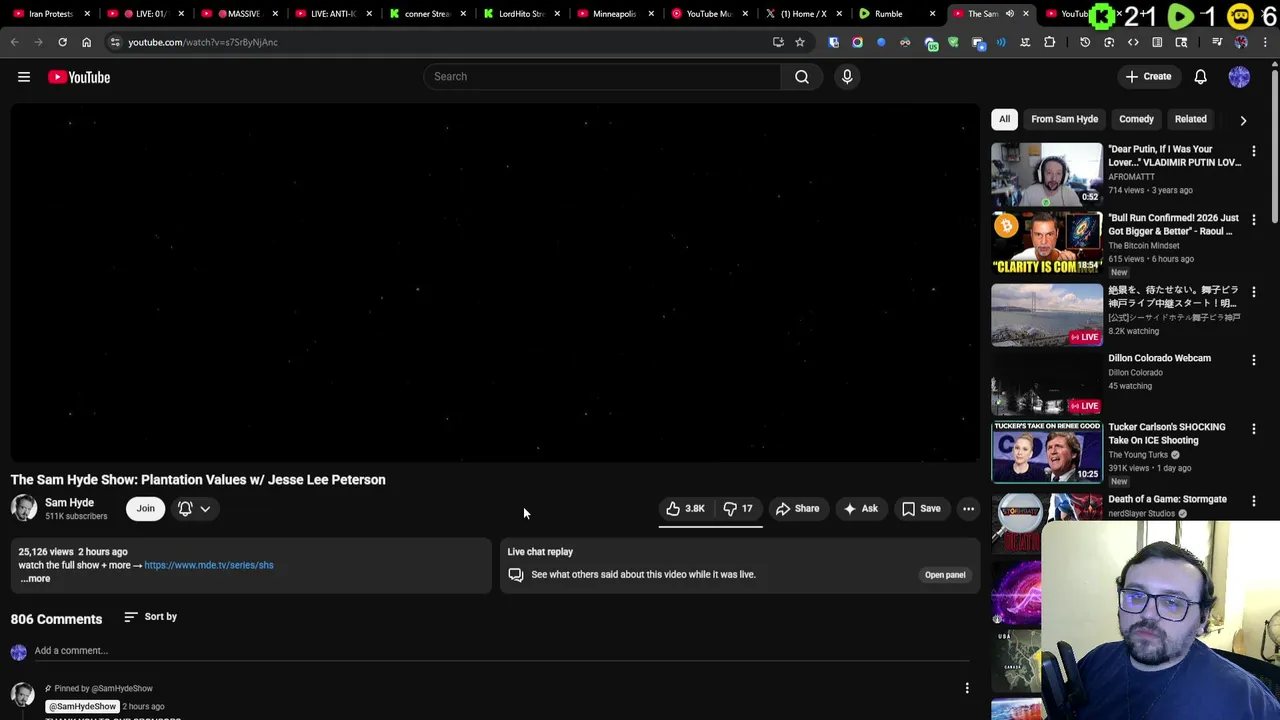Reload the page in browser

pos(62,42)
